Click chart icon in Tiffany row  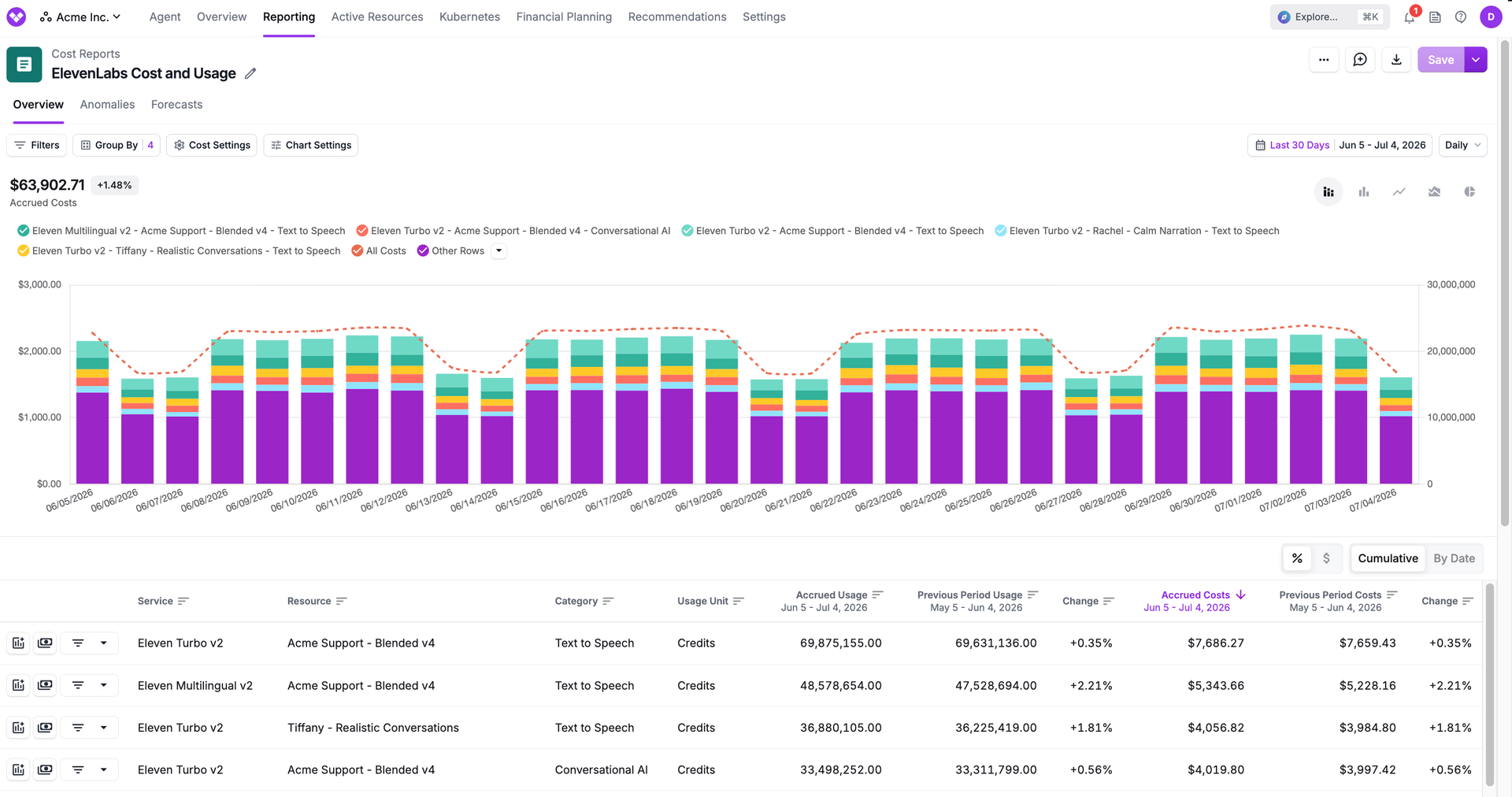coord(18,728)
